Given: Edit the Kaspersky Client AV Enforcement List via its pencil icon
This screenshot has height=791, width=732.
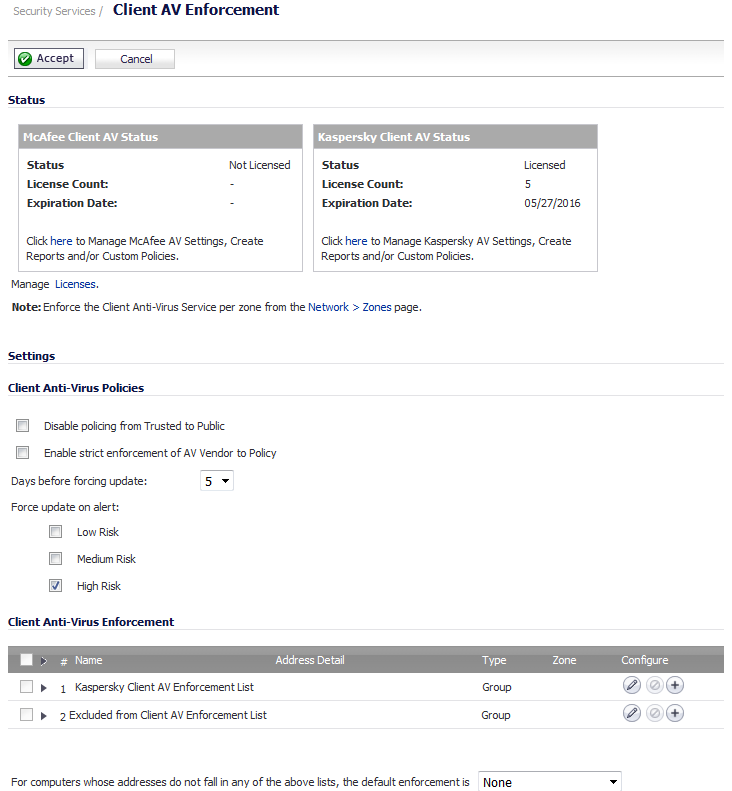Looking at the screenshot, I should pyautogui.click(x=632, y=685).
